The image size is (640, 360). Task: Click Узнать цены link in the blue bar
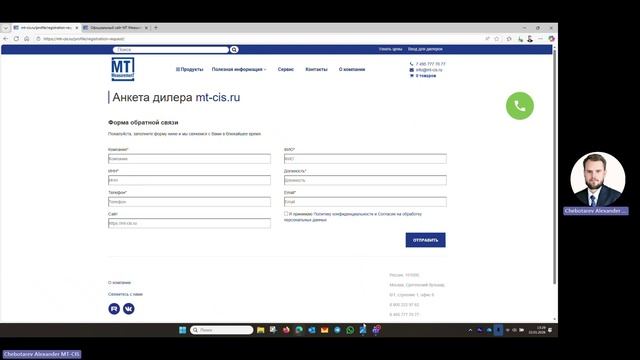(391, 49)
